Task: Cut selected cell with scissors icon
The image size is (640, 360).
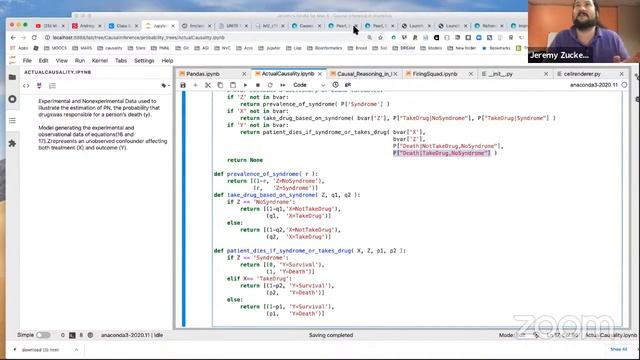Action: coord(208,85)
